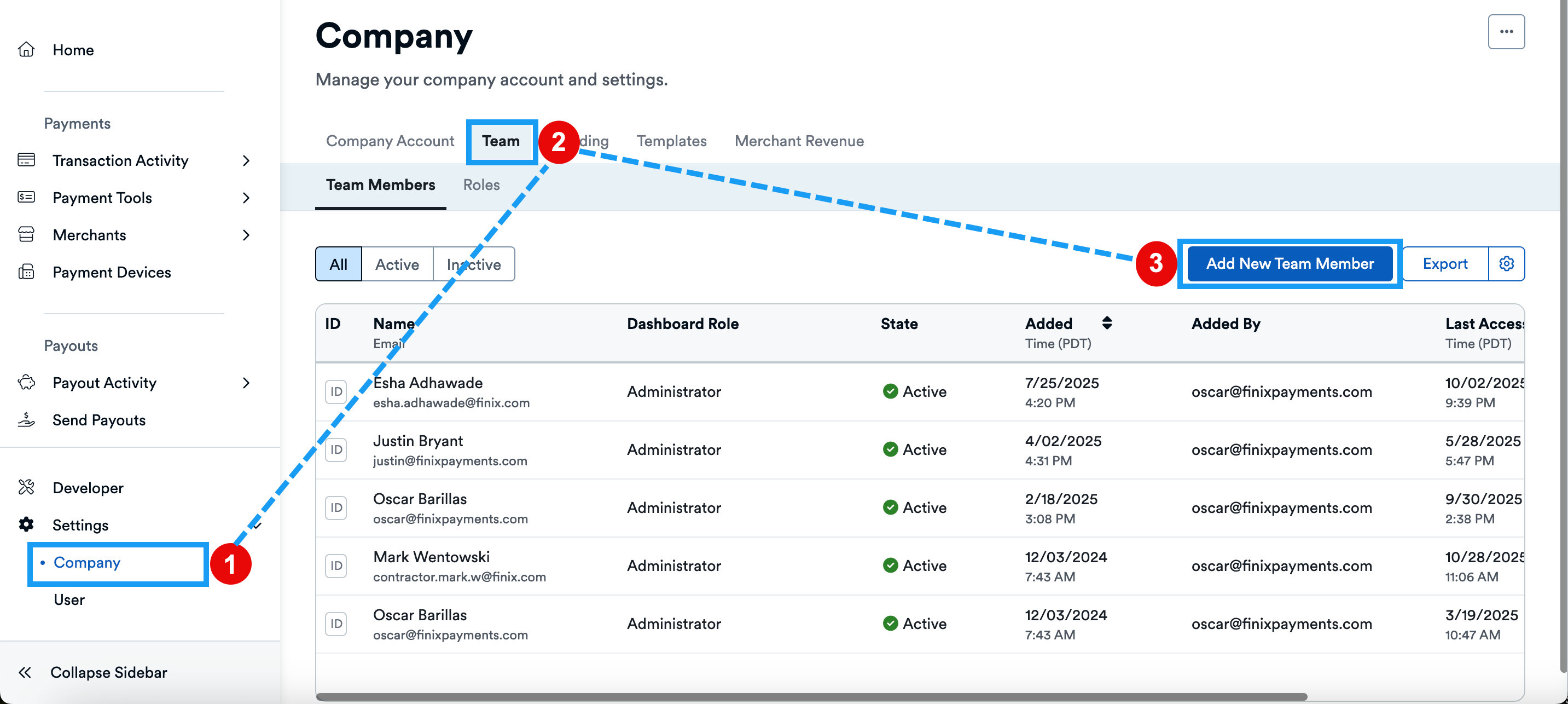1568x704 pixels.
Task: Expand the Payout Activity submenu chevron
Action: [x=246, y=383]
